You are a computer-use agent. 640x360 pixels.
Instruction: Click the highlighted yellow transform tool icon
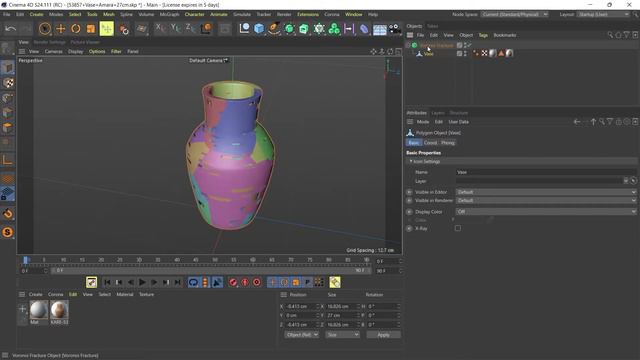[107, 29]
